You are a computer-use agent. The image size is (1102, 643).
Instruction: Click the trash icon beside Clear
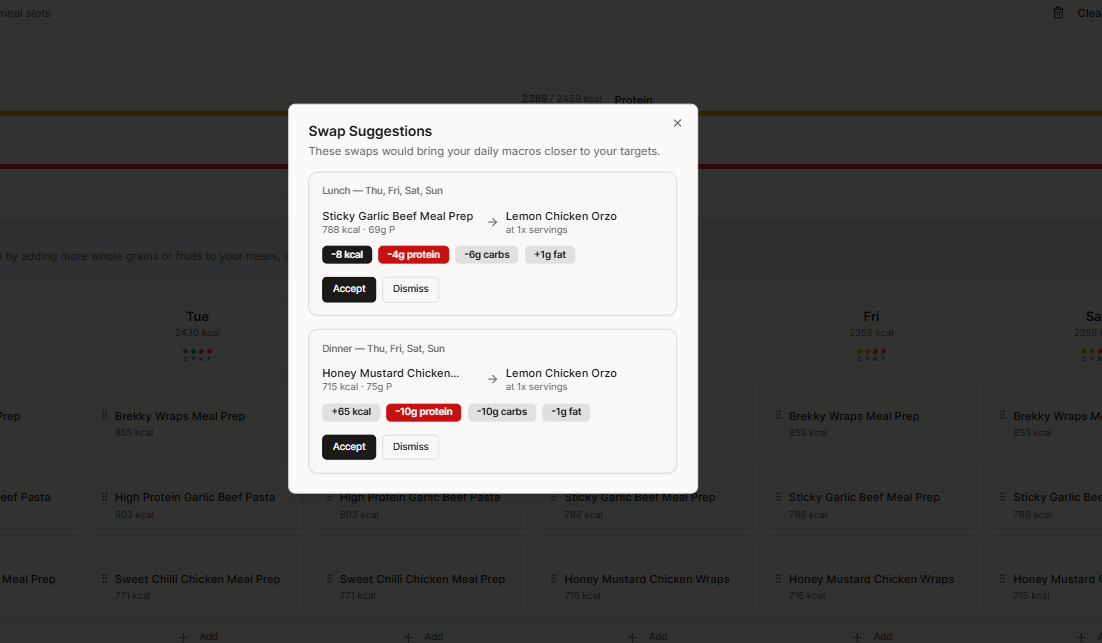(x=1058, y=13)
